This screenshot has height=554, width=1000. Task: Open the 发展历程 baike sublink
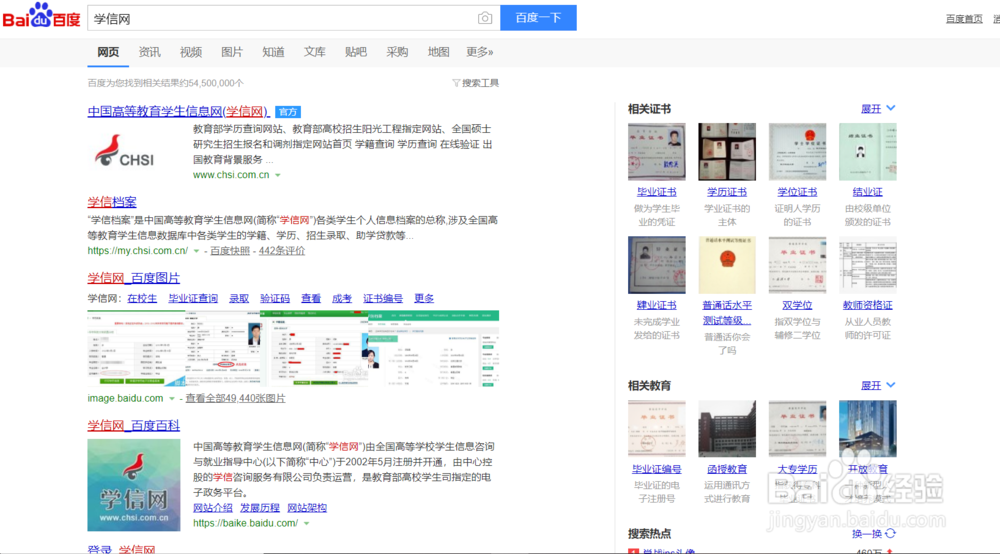coord(260,508)
